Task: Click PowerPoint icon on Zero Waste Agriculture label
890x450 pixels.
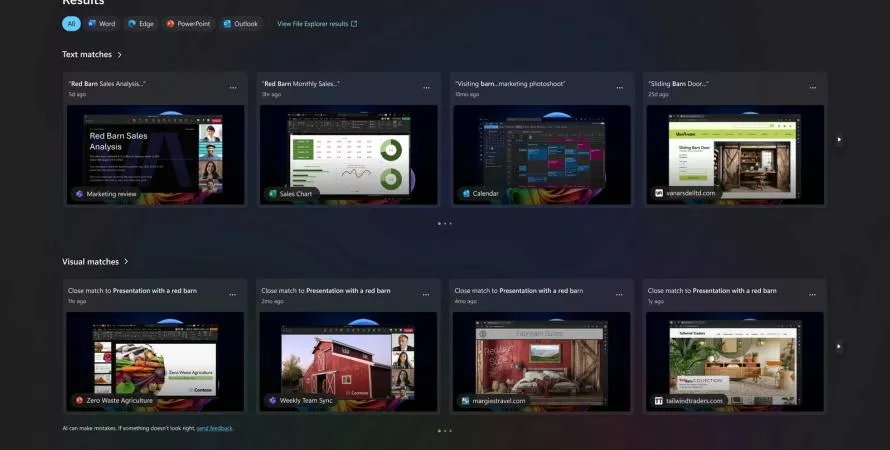Action: tap(79, 400)
